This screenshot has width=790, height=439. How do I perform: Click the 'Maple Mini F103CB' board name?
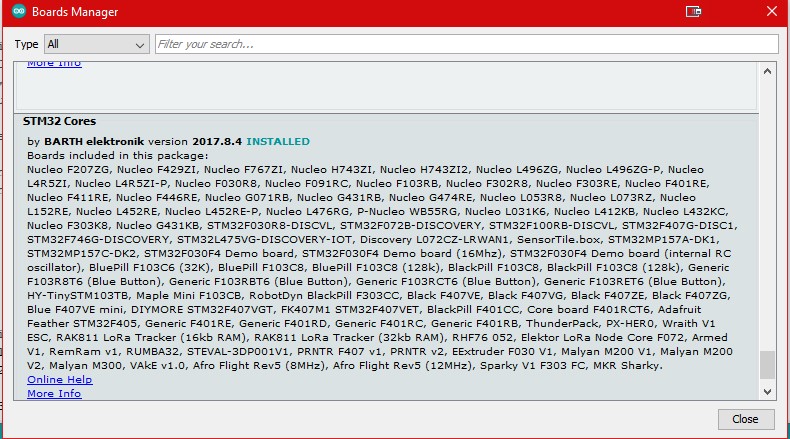pyautogui.click(x=189, y=295)
